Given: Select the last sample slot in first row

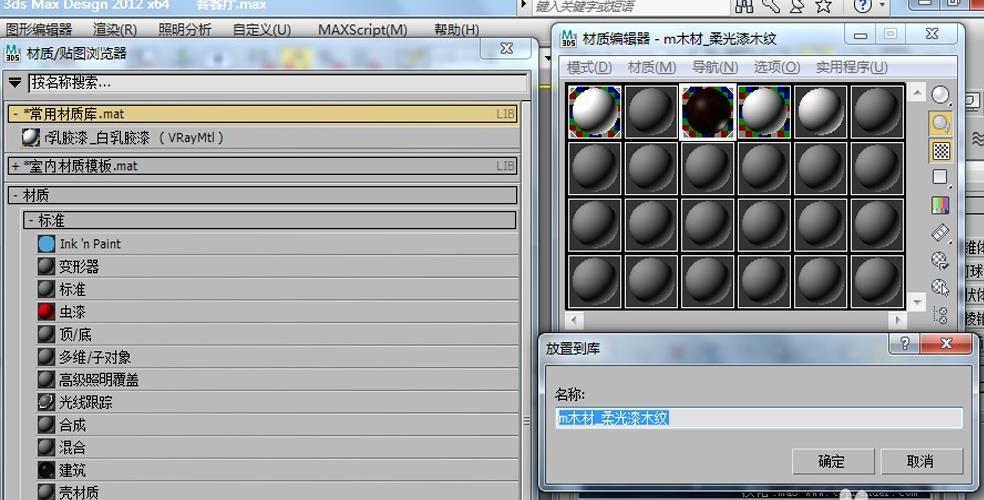Looking at the screenshot, I should 877,111.
